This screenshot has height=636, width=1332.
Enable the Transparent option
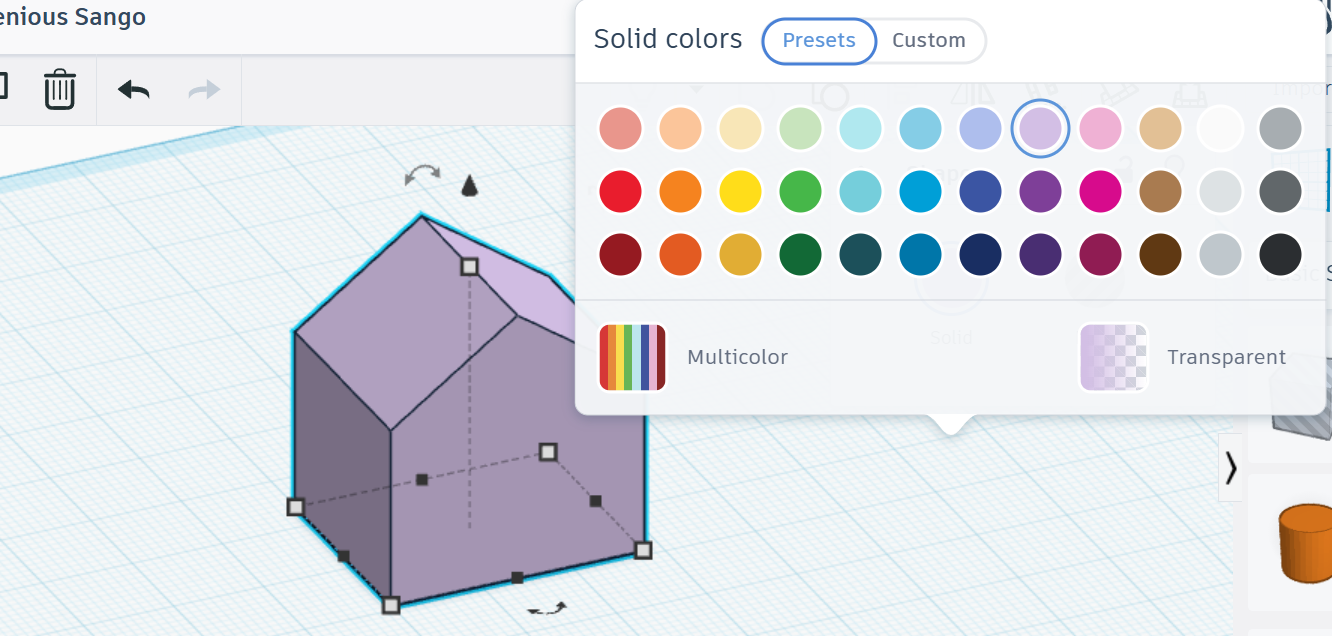(x=1183, y=357)
